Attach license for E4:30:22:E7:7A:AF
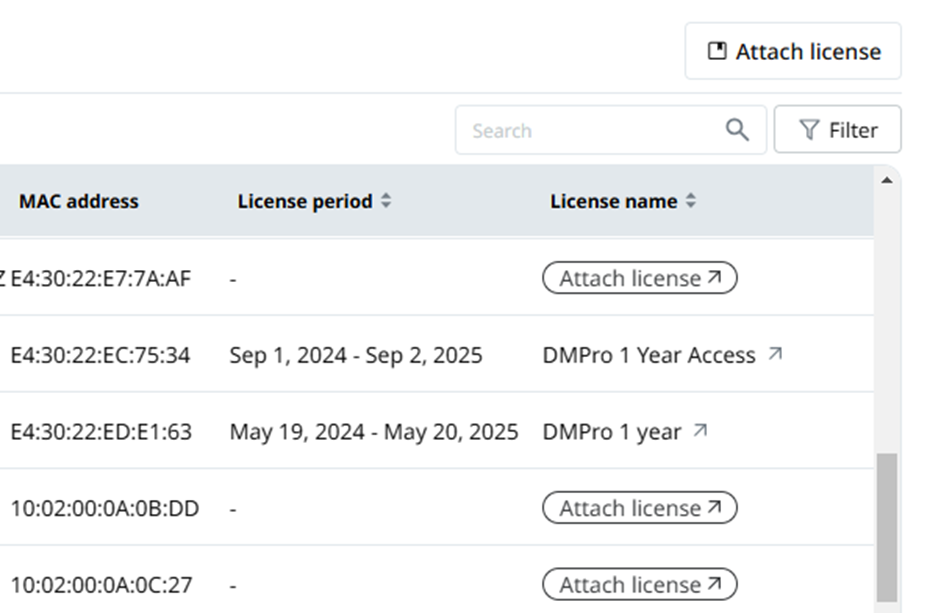This screenshot has height=613, width=930. 640,278
